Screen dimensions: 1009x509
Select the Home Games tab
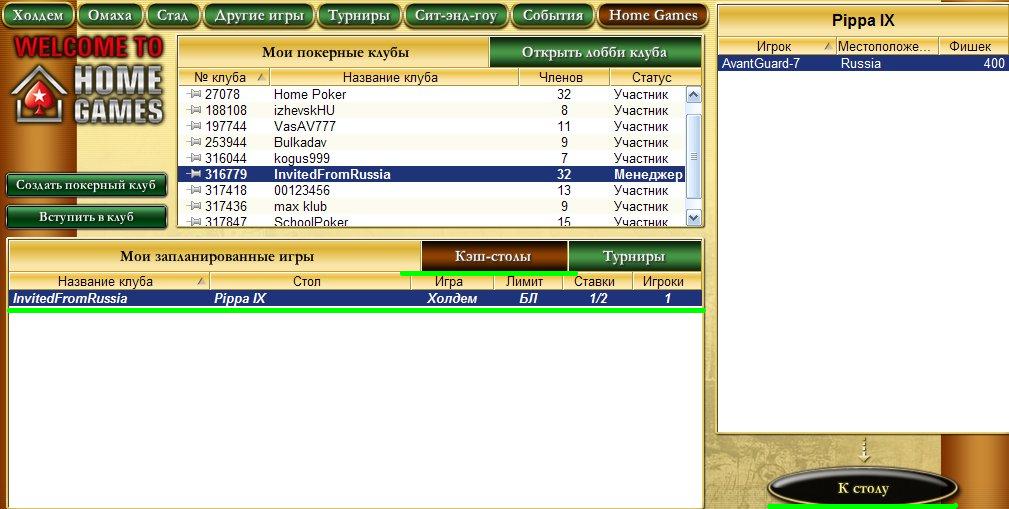click(x=653, y=15)
